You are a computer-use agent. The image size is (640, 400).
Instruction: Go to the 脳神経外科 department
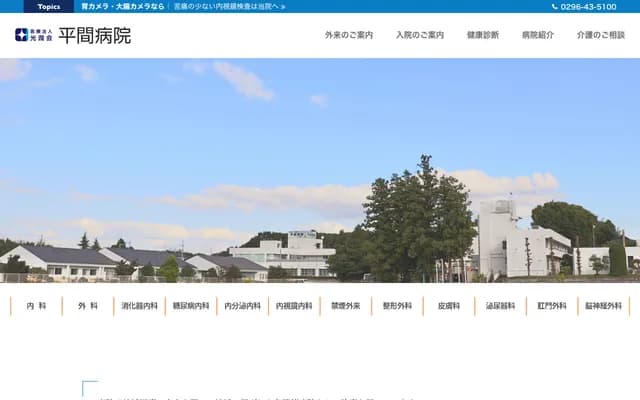click(604, 306)
